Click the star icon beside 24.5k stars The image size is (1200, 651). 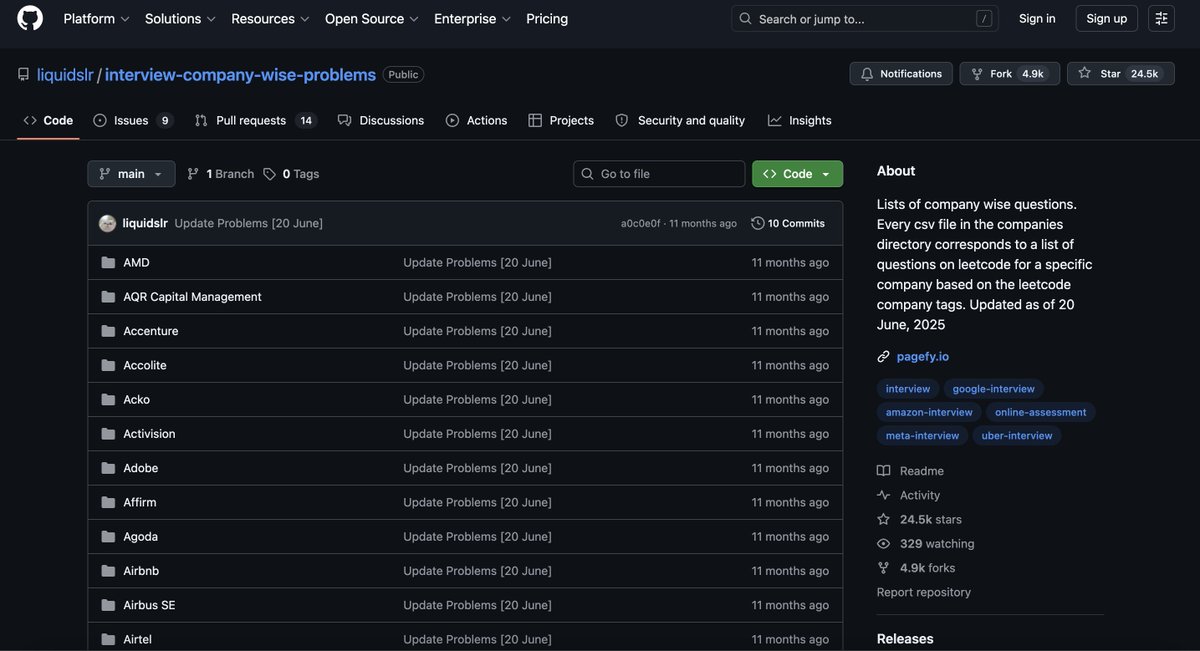point(883,519)
